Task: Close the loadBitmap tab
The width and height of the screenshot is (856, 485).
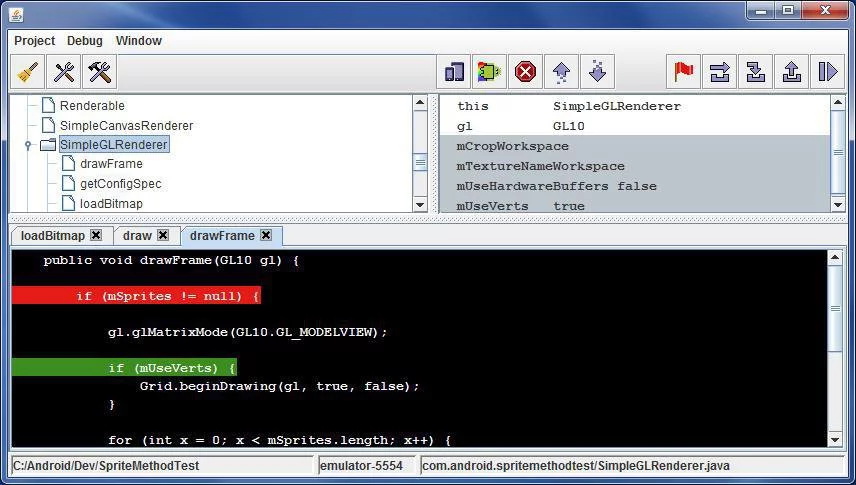Action: click(x=96, y=235)
